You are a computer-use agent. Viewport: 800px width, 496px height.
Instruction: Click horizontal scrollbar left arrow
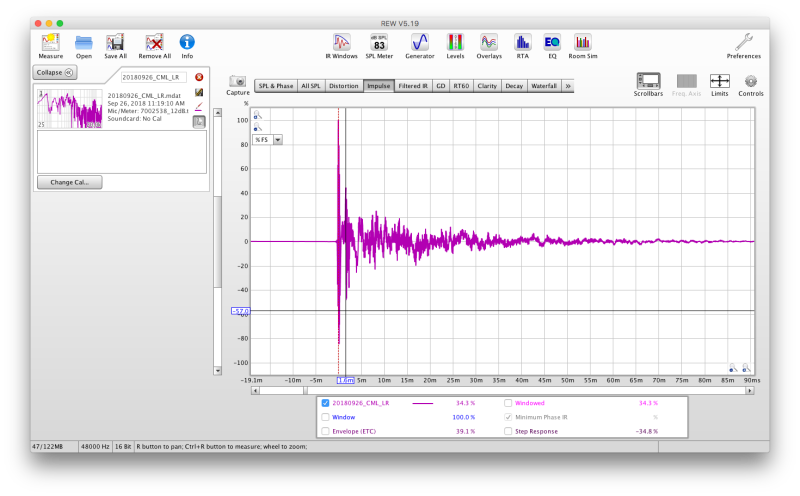pyautogui.click(x=255, y=390)
